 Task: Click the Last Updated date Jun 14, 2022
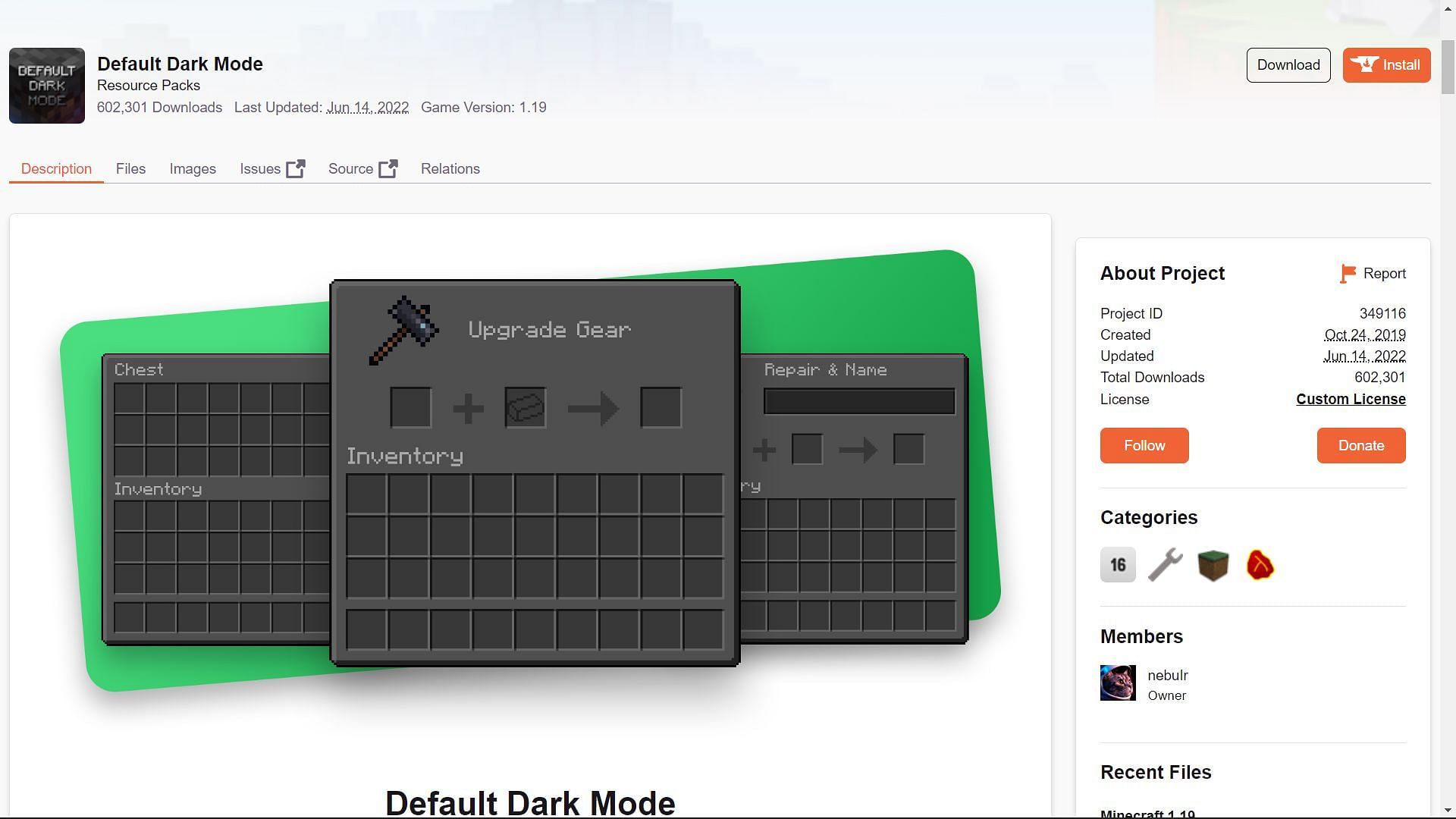368,108
